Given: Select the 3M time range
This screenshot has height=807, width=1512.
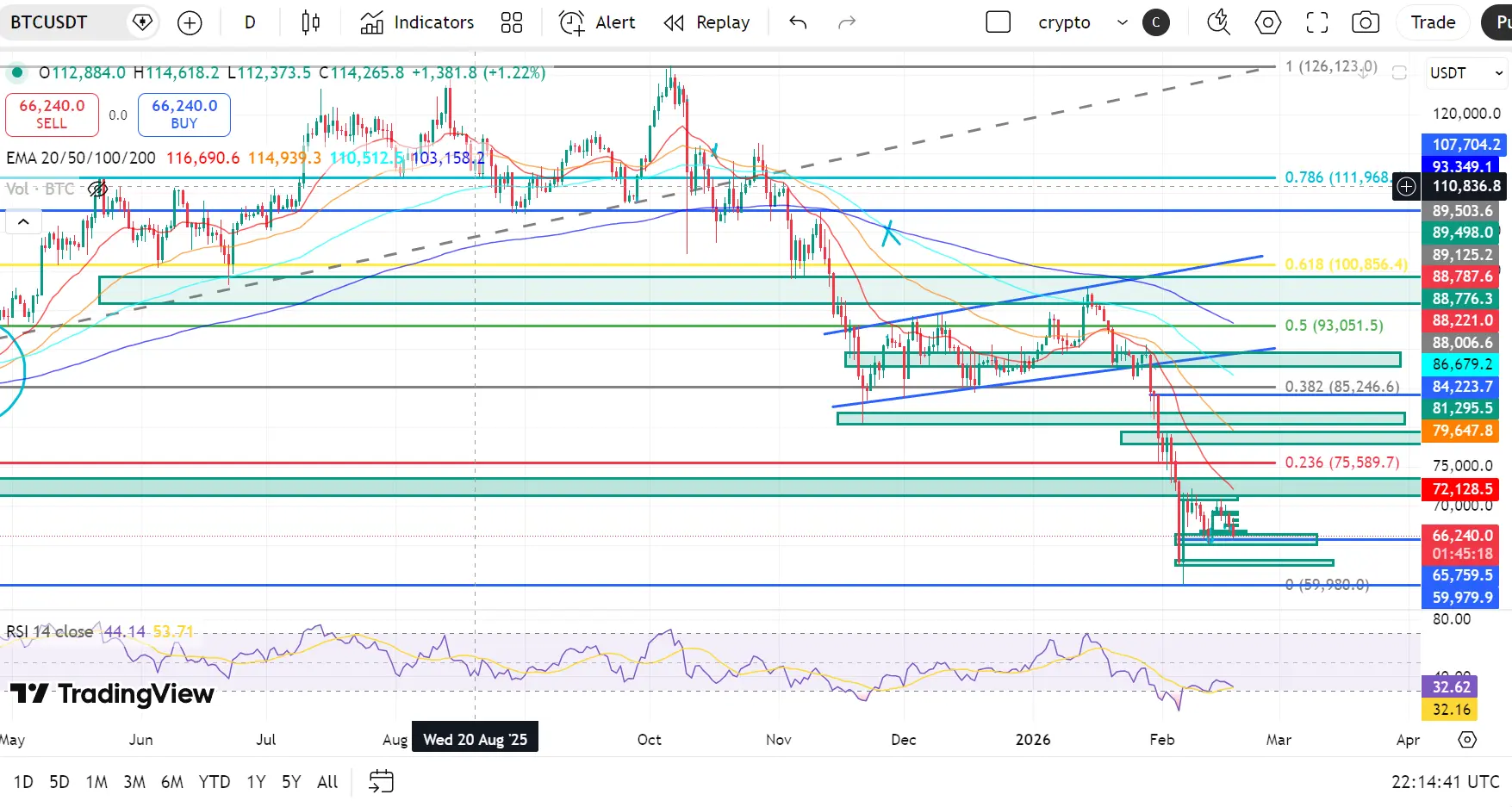Looking at the screenshot, I should (x=134, y=782).
